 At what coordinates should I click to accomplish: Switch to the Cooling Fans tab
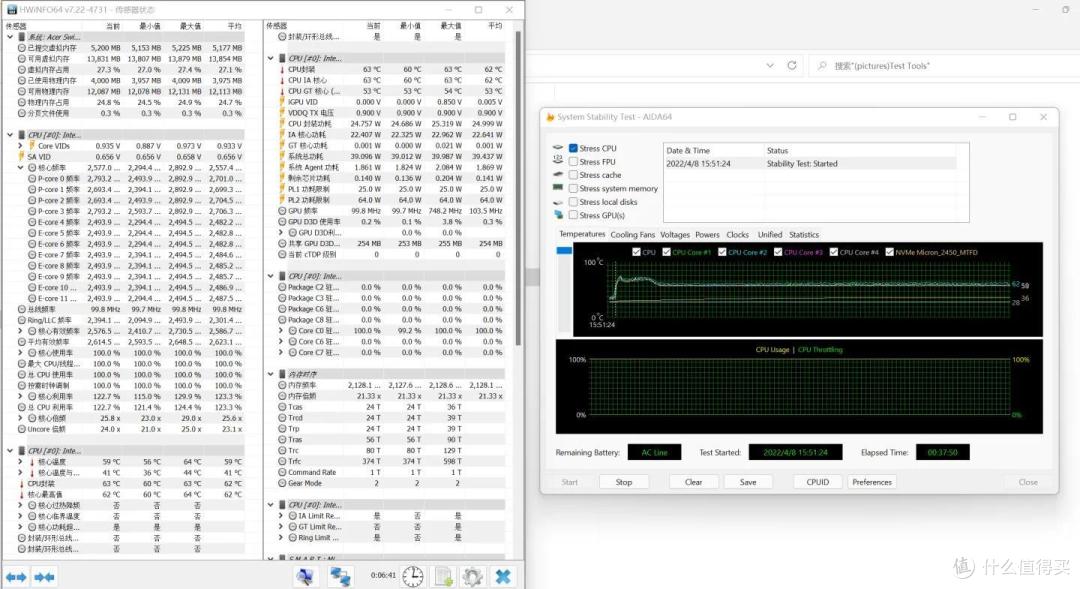point(632,235)
